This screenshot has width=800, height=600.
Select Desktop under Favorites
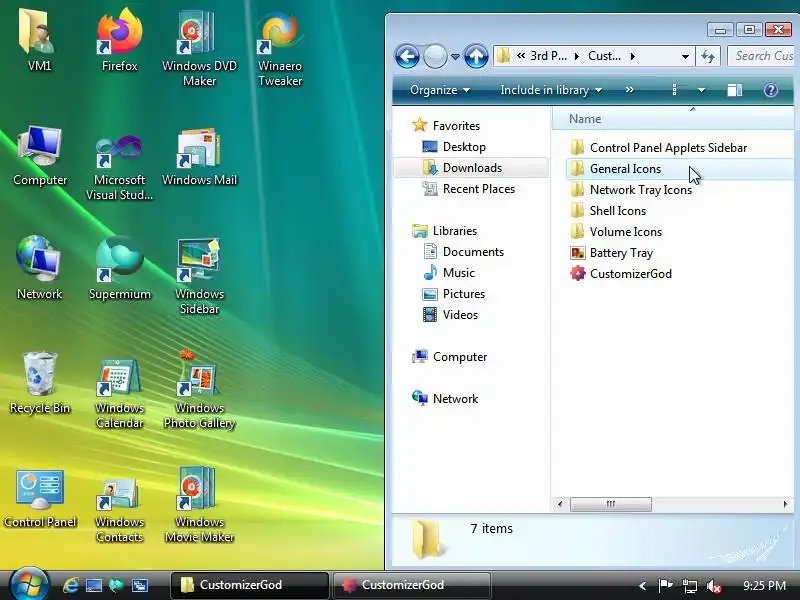[x=464, y=147]
